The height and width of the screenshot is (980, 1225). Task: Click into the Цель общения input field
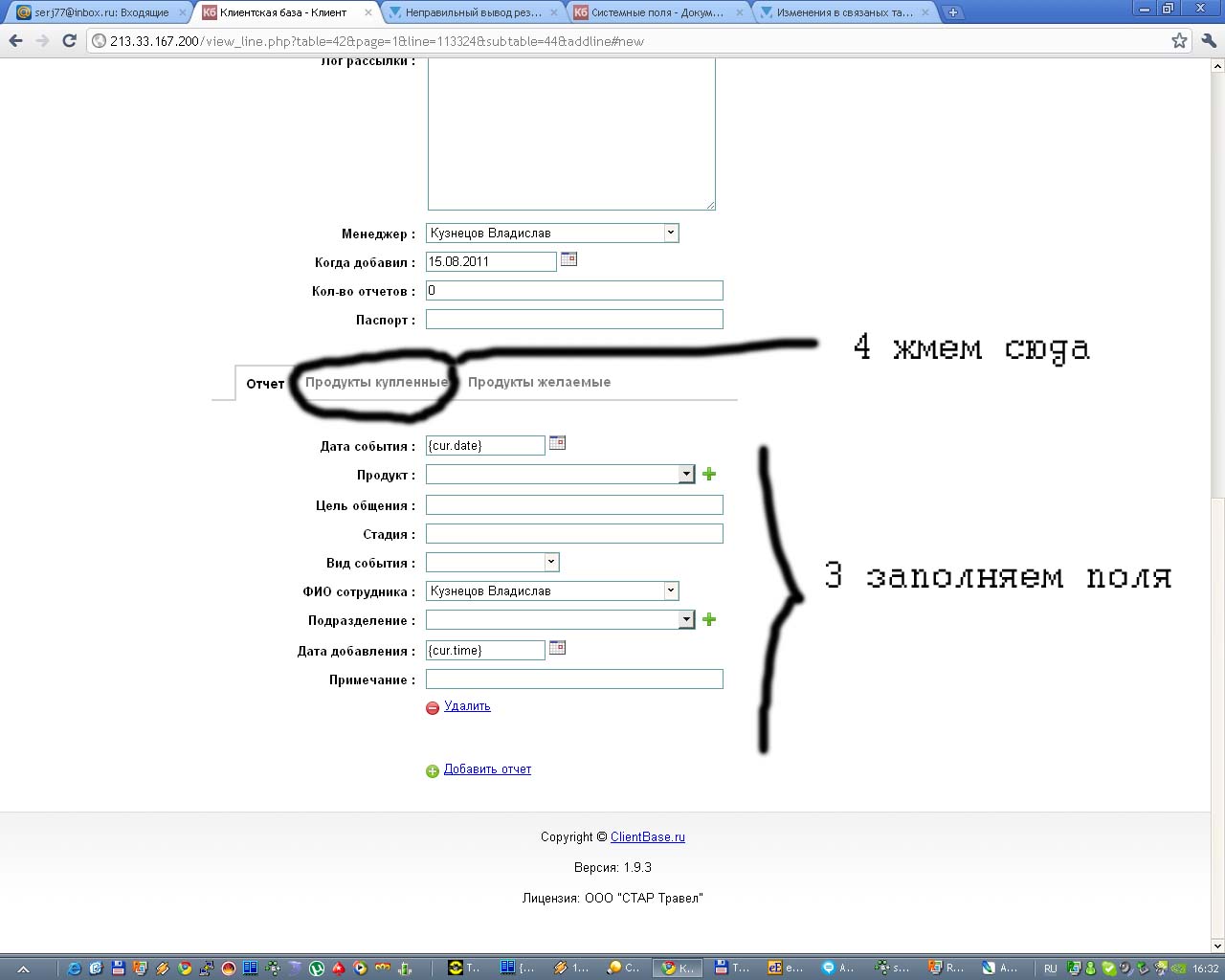click(574, 504)
